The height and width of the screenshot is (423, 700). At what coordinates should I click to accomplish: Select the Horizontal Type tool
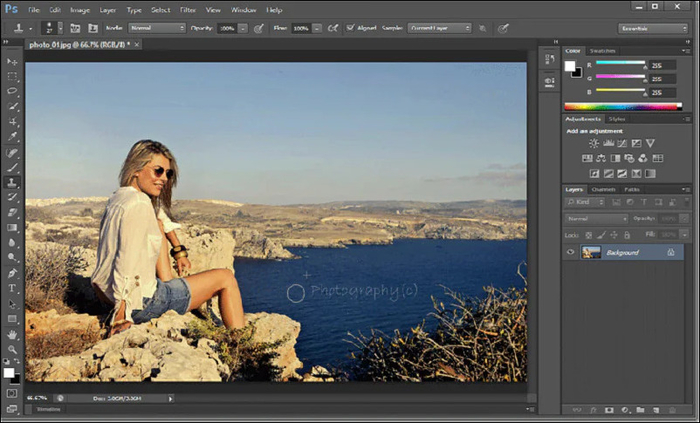pyautogui.click(x=12, y=288)
